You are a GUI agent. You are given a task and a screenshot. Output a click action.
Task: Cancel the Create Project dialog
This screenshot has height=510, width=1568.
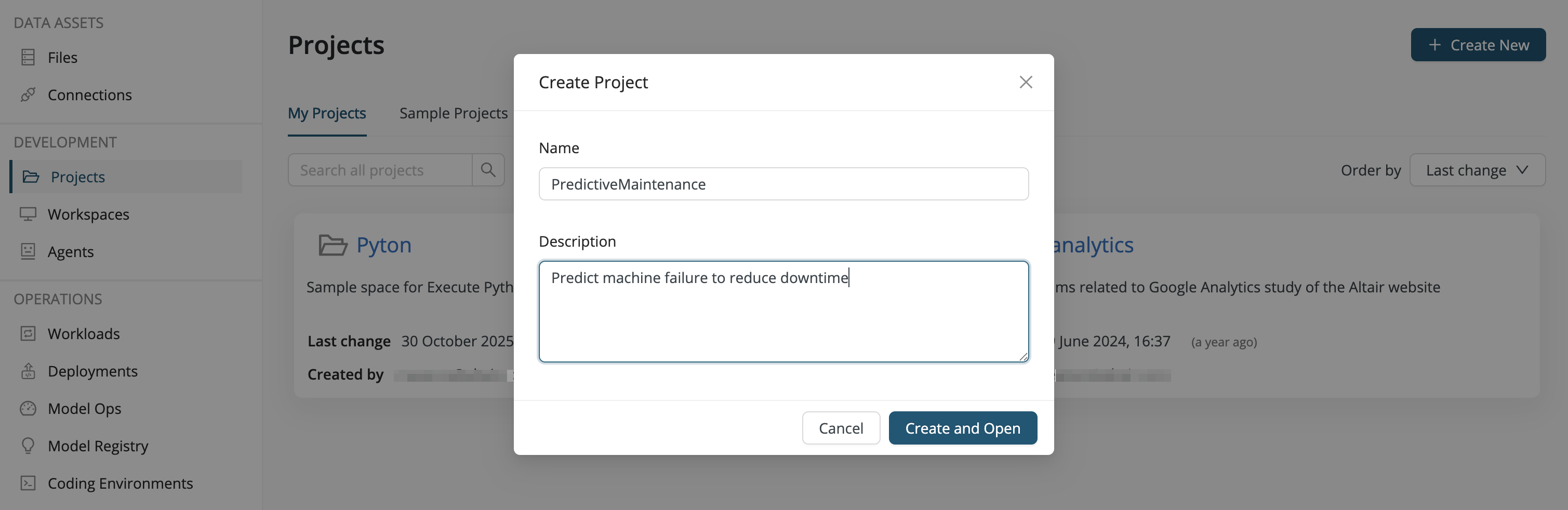(x=841, y=428)
